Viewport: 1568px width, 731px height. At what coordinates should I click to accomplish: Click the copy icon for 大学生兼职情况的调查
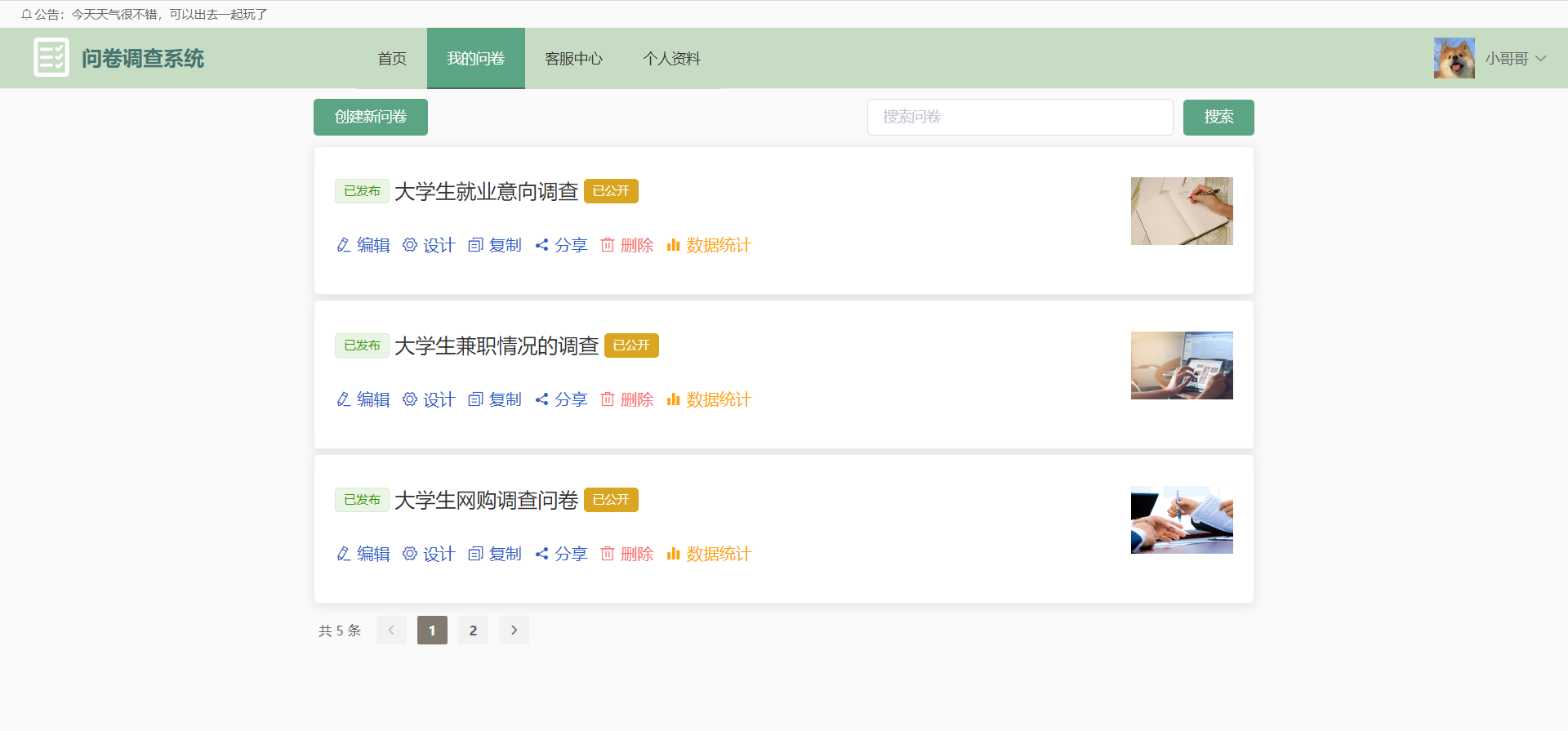coord(475,399)
